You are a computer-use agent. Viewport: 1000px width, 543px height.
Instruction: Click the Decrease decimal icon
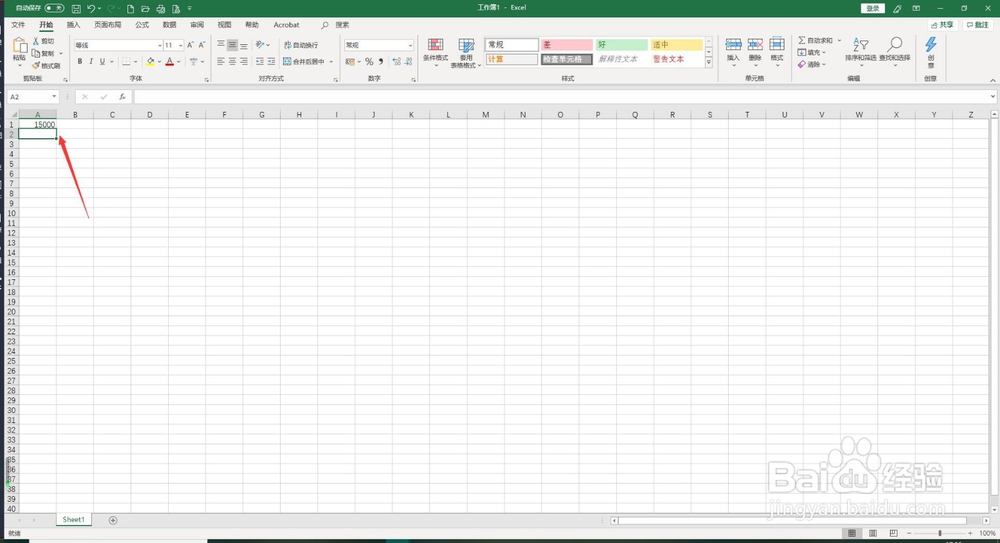408,62
